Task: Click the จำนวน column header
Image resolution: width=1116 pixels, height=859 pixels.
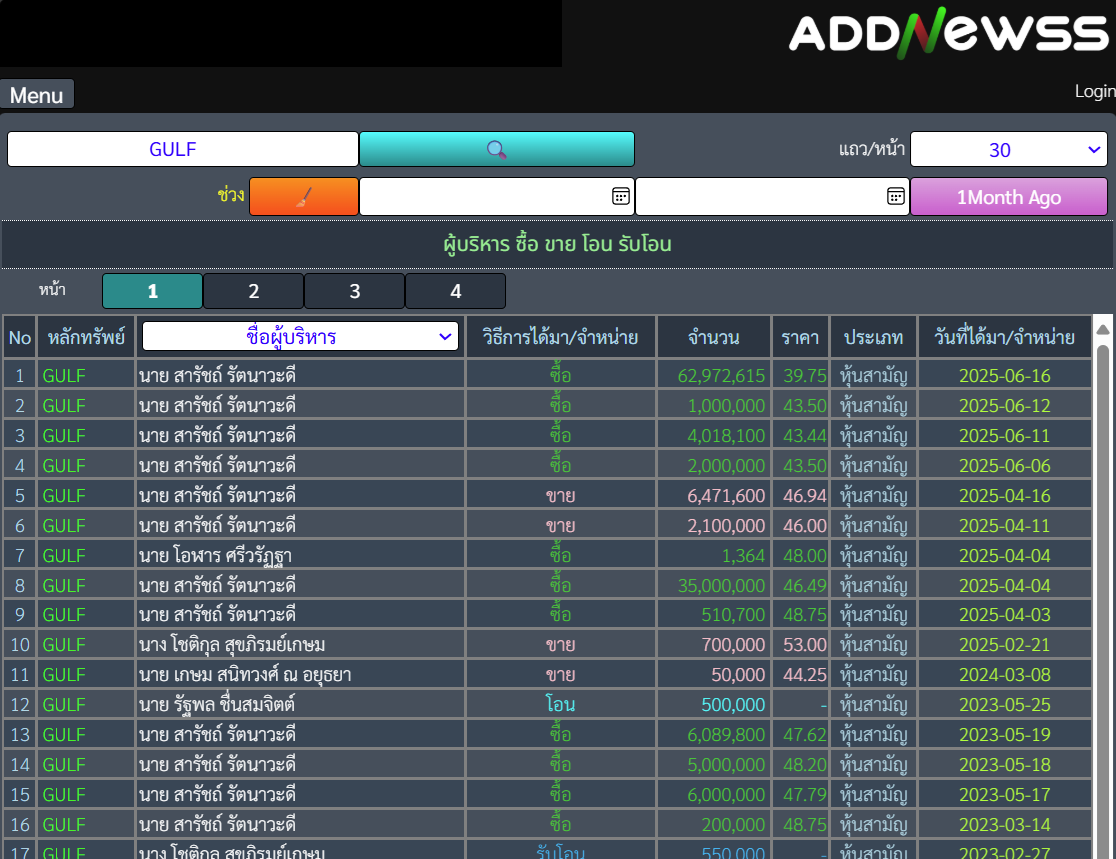Action: [714, 337]
